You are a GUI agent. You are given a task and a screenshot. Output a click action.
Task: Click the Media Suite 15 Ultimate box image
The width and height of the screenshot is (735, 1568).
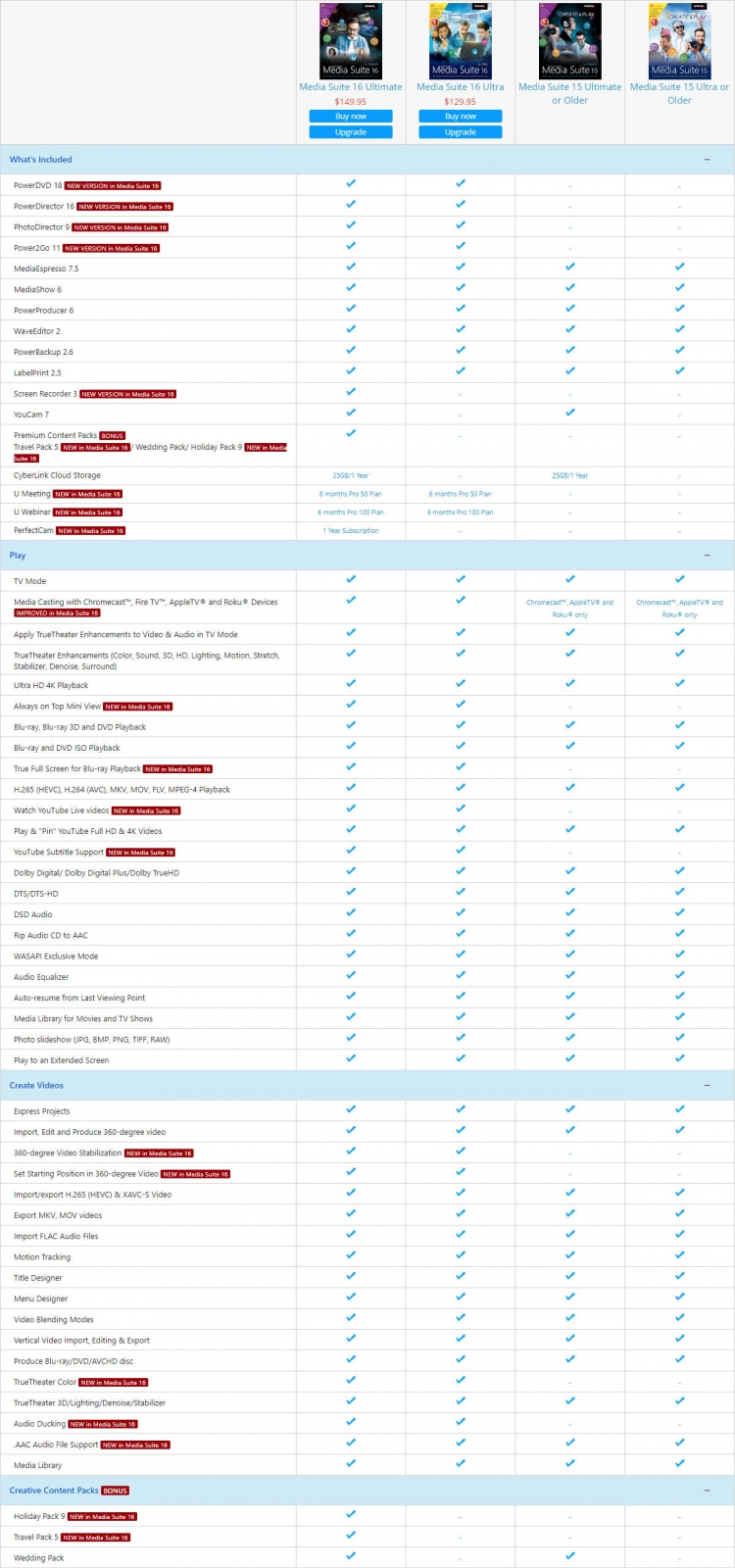570,40
